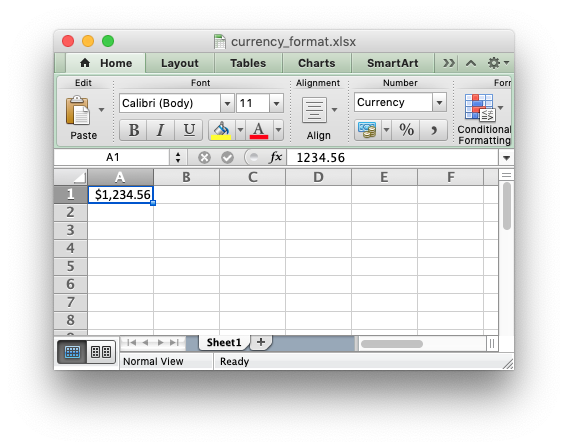
Task: Toggle Underline formatting
Action: (x=189, y=130)
